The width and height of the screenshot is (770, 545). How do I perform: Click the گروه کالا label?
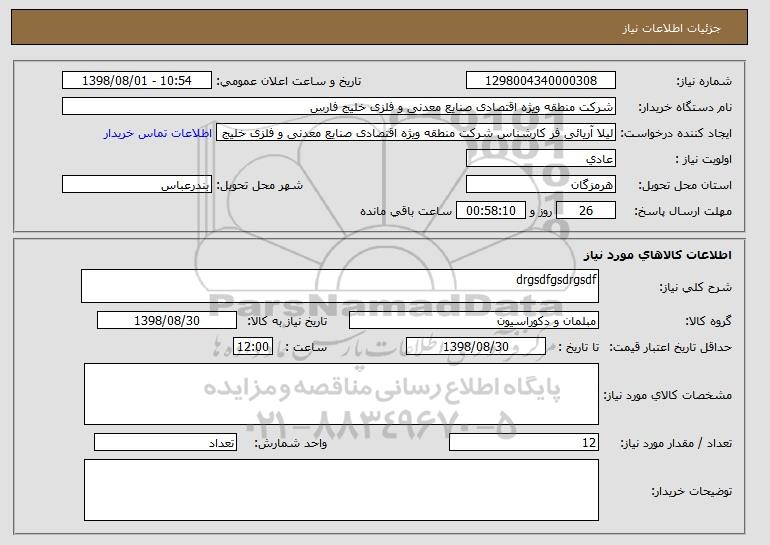coord(708,321)
